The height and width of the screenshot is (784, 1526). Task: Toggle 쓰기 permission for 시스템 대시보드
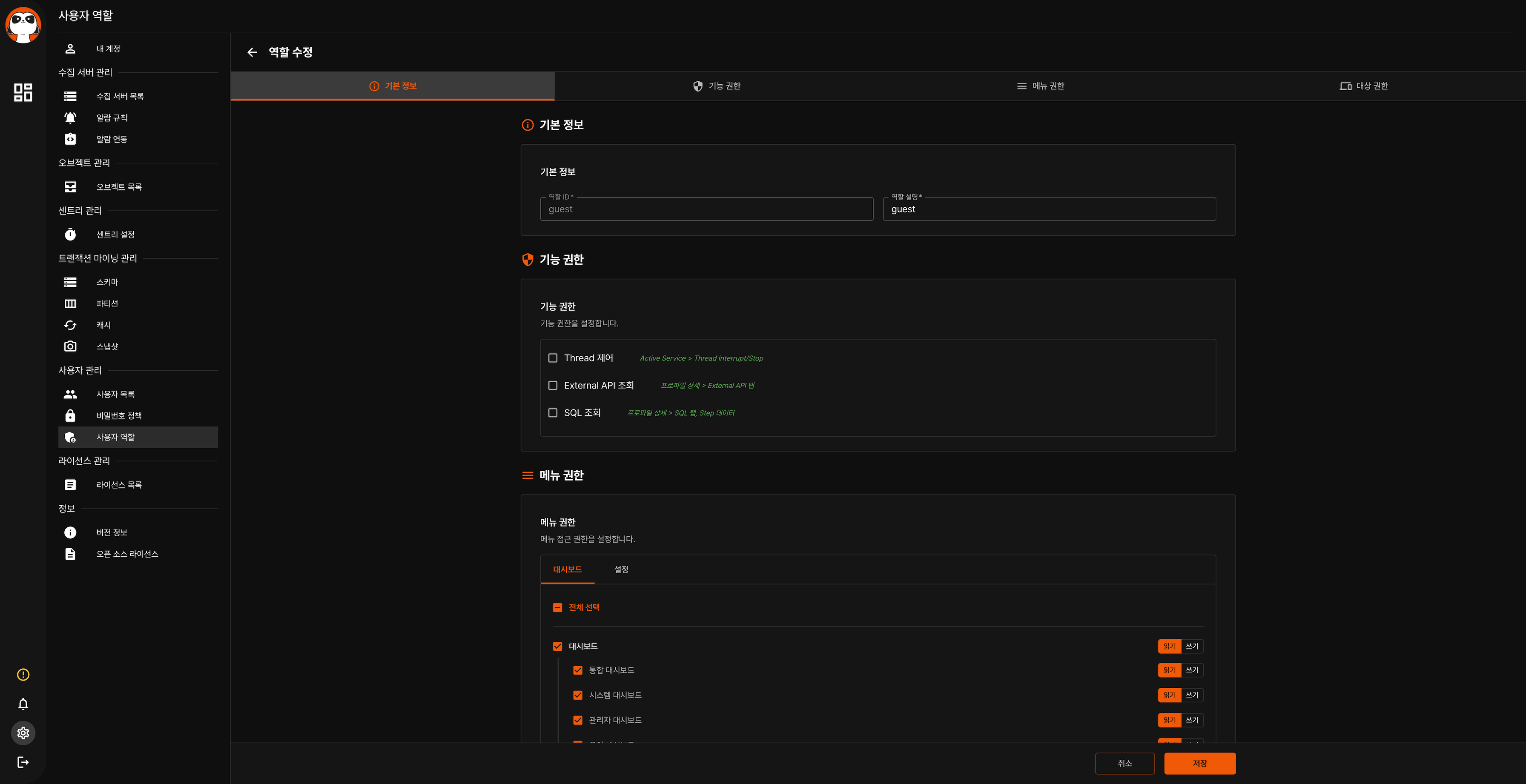click(1192, 695)
